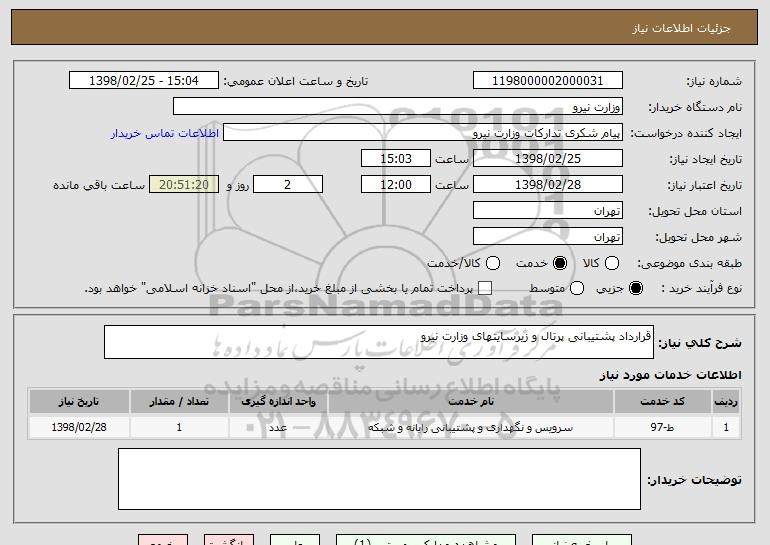Screen dimensions: 770x545
Task: Click the کد خدمت column header
Action: [x=662, y=402]
